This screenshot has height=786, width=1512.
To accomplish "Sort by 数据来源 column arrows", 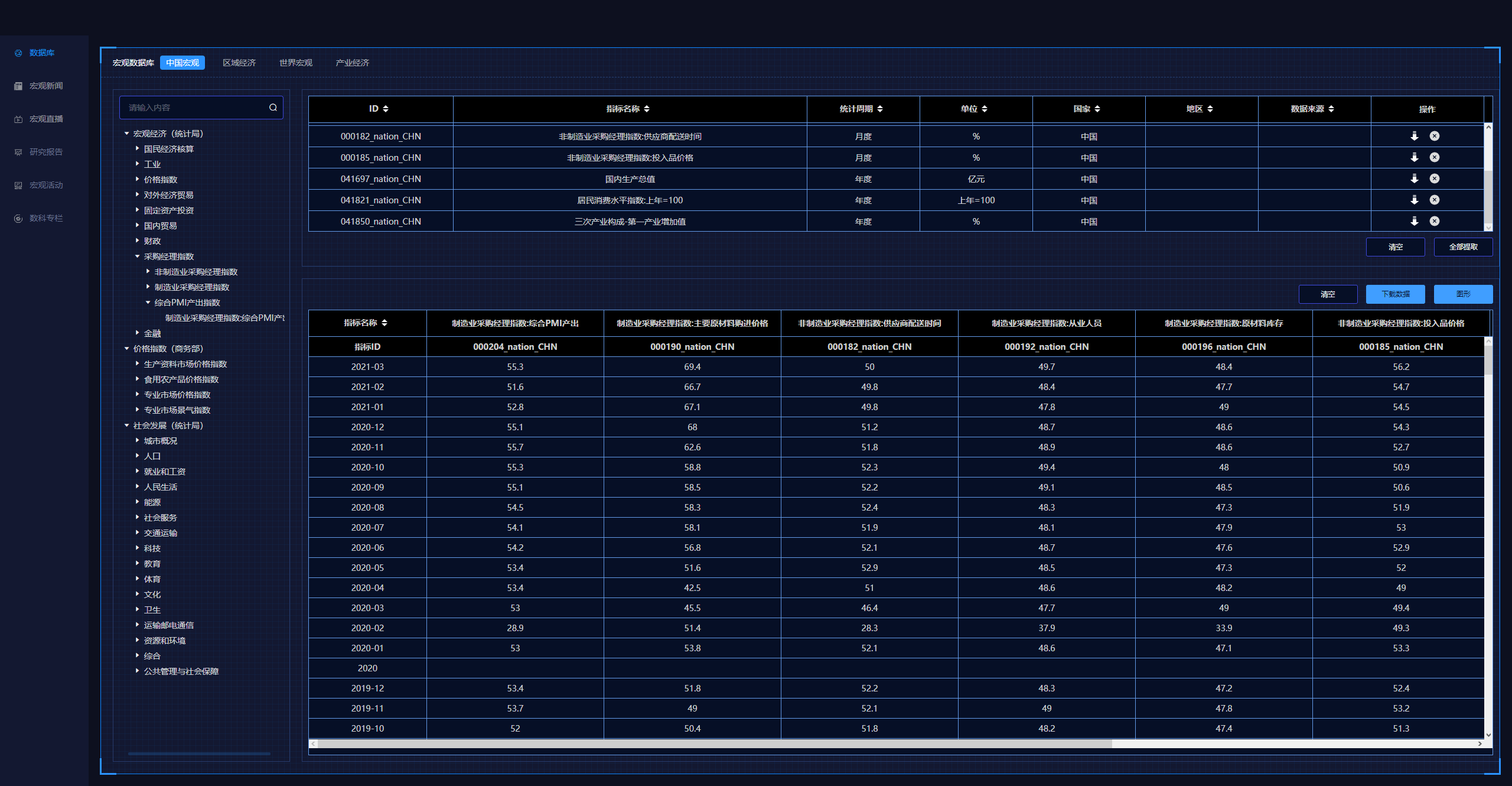I will tap(1331, 109).
